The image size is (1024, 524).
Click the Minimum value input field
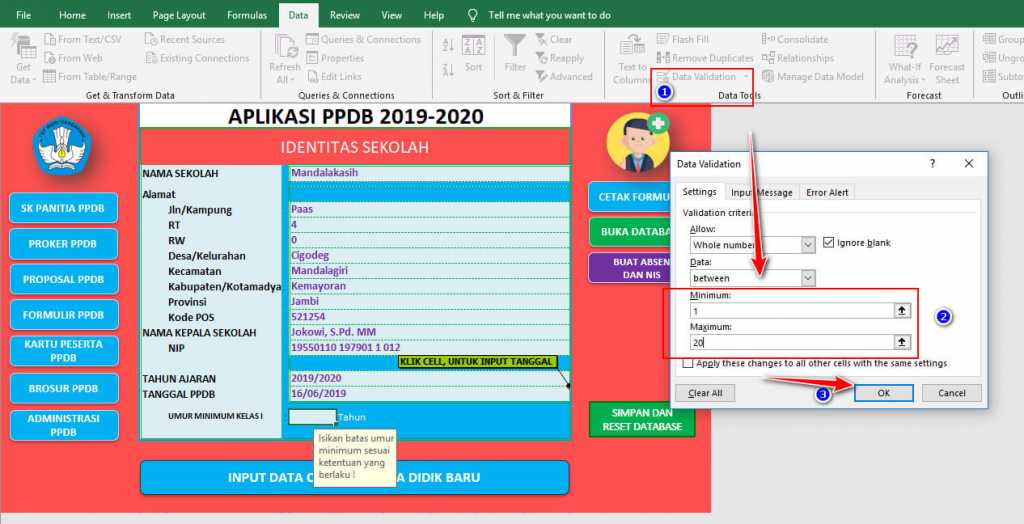tap(792, 311)
